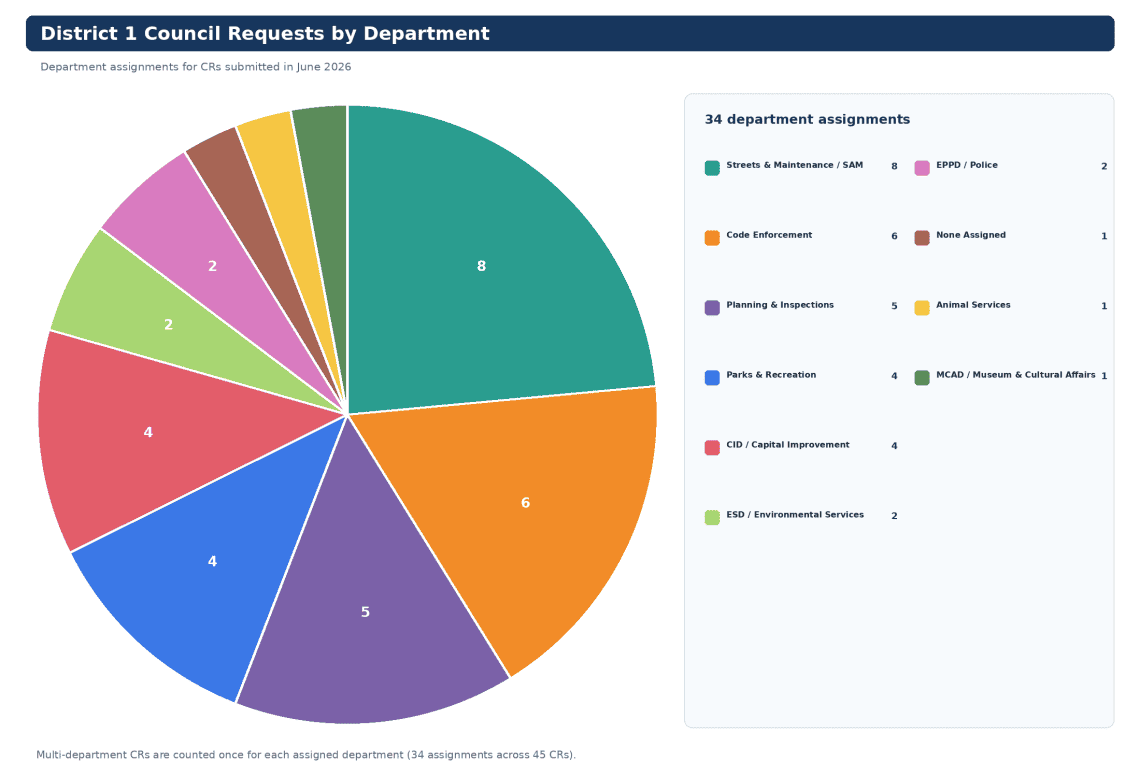
Task: Click the dark green MCAD legend swatch
Action: click(x=922, y=377)
